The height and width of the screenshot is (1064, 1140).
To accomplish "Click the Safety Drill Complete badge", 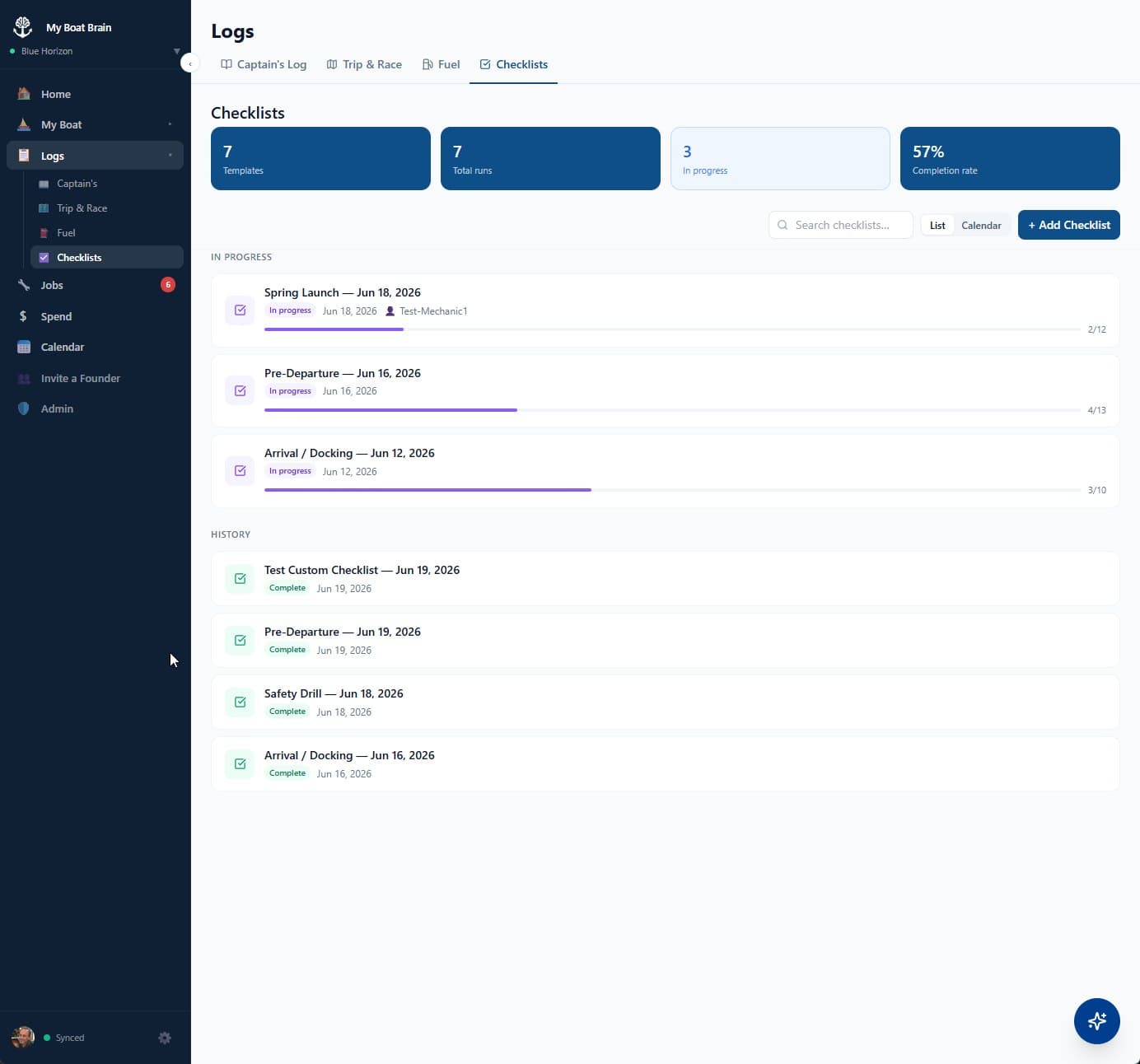I will coord(287,712).
